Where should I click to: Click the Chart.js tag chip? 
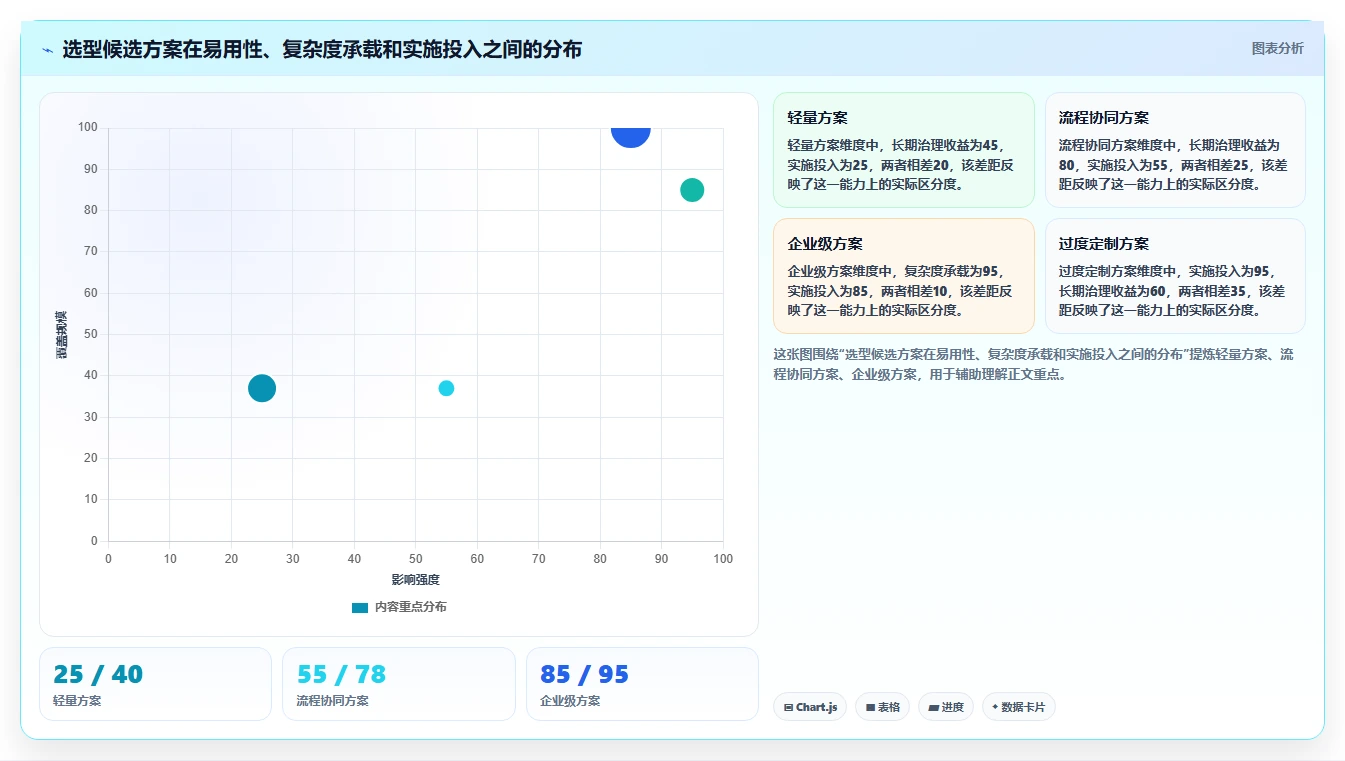(810, 707)
